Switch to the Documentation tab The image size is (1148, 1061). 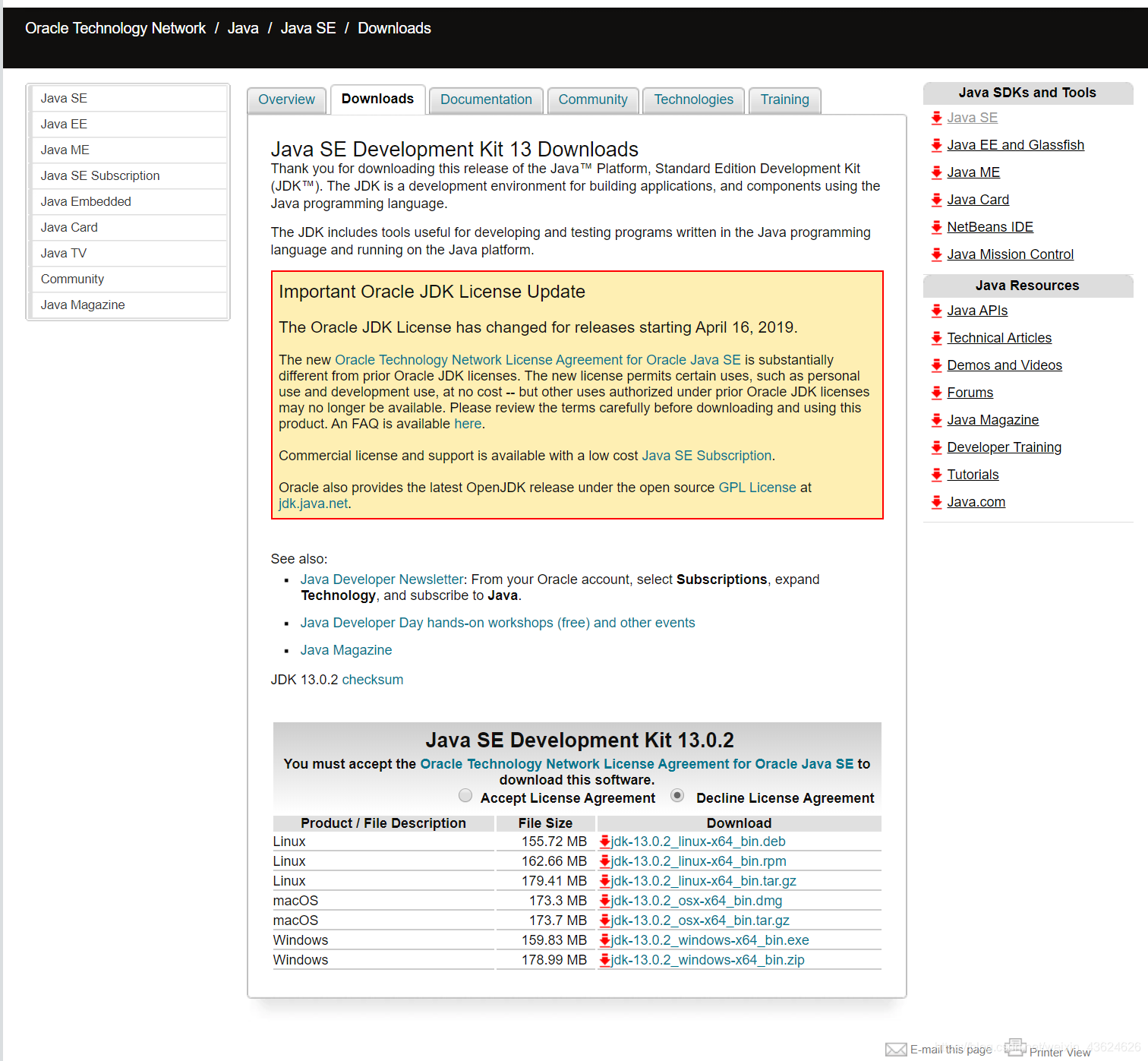point(486,99)
